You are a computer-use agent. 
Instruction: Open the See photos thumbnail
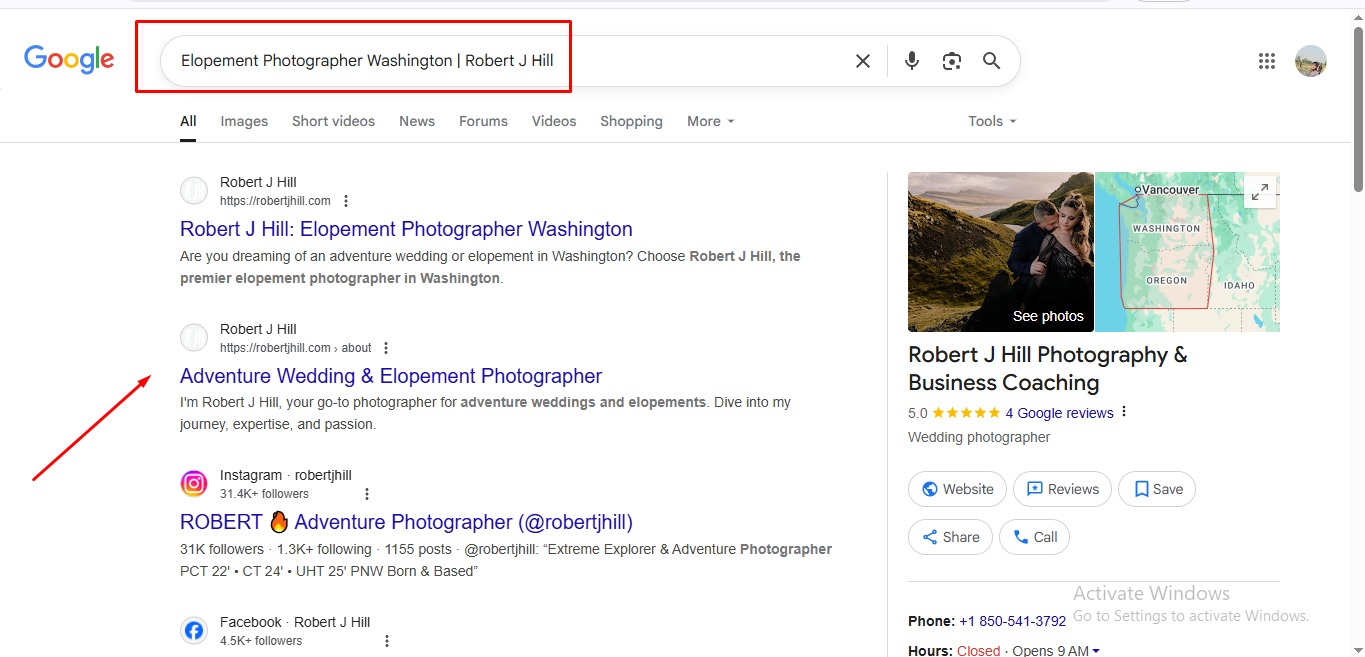tap(1001, 252)
